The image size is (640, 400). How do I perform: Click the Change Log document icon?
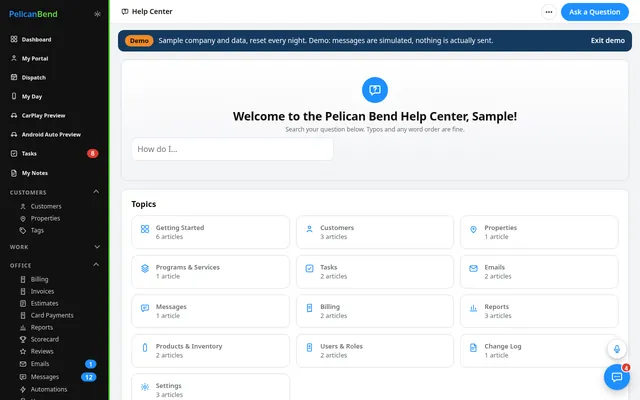(x=473, y=347)
